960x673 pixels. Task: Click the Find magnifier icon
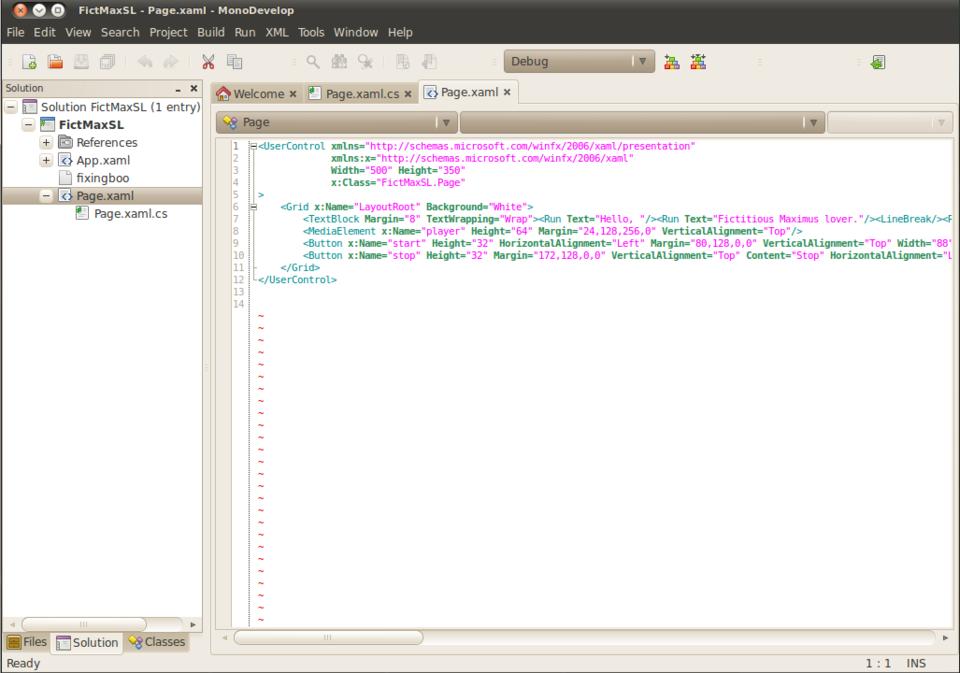(x=313, y=62)
